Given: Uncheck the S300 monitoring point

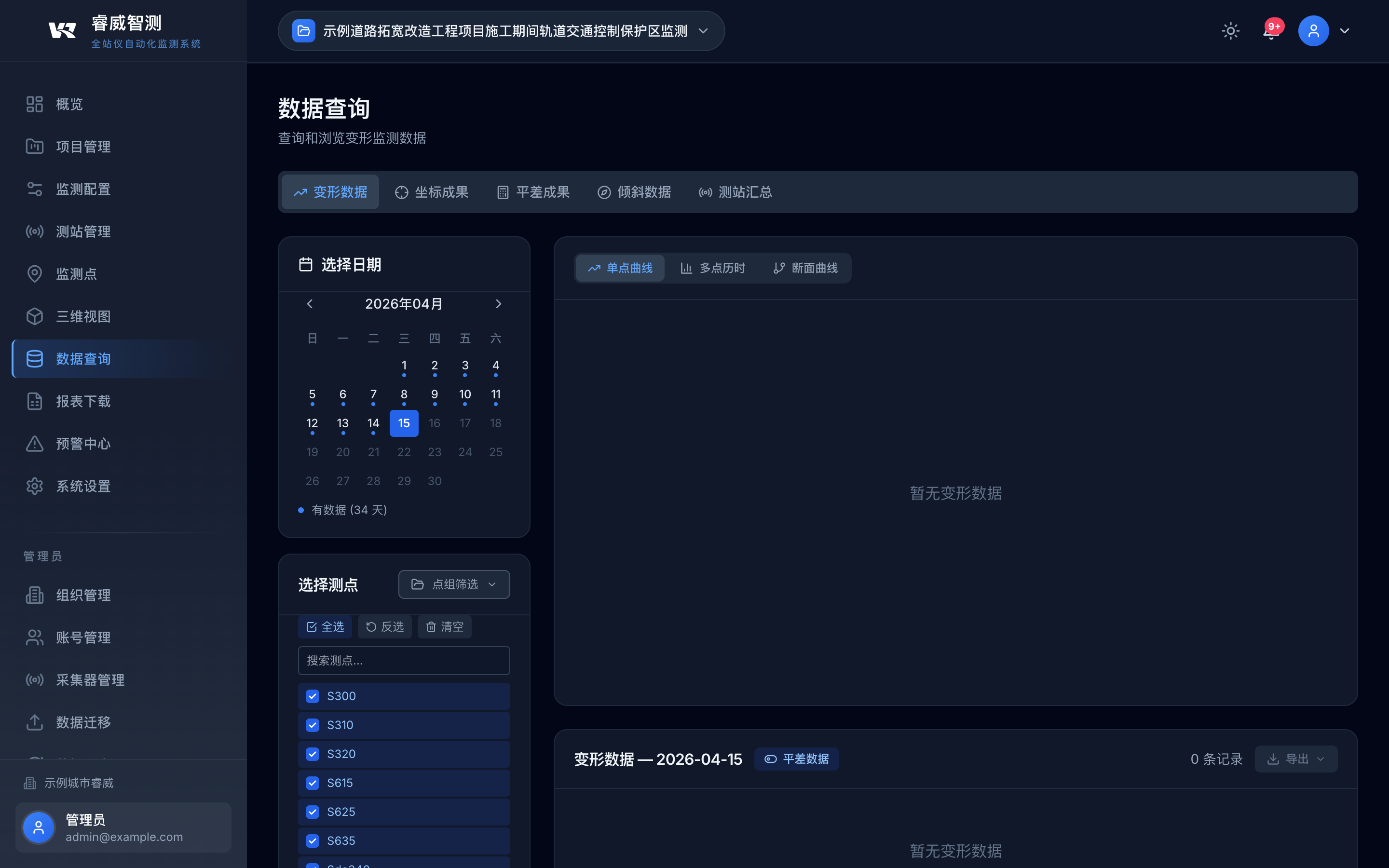Looking at the screenshot, I should pyautogui.click(x=312, y=696).
